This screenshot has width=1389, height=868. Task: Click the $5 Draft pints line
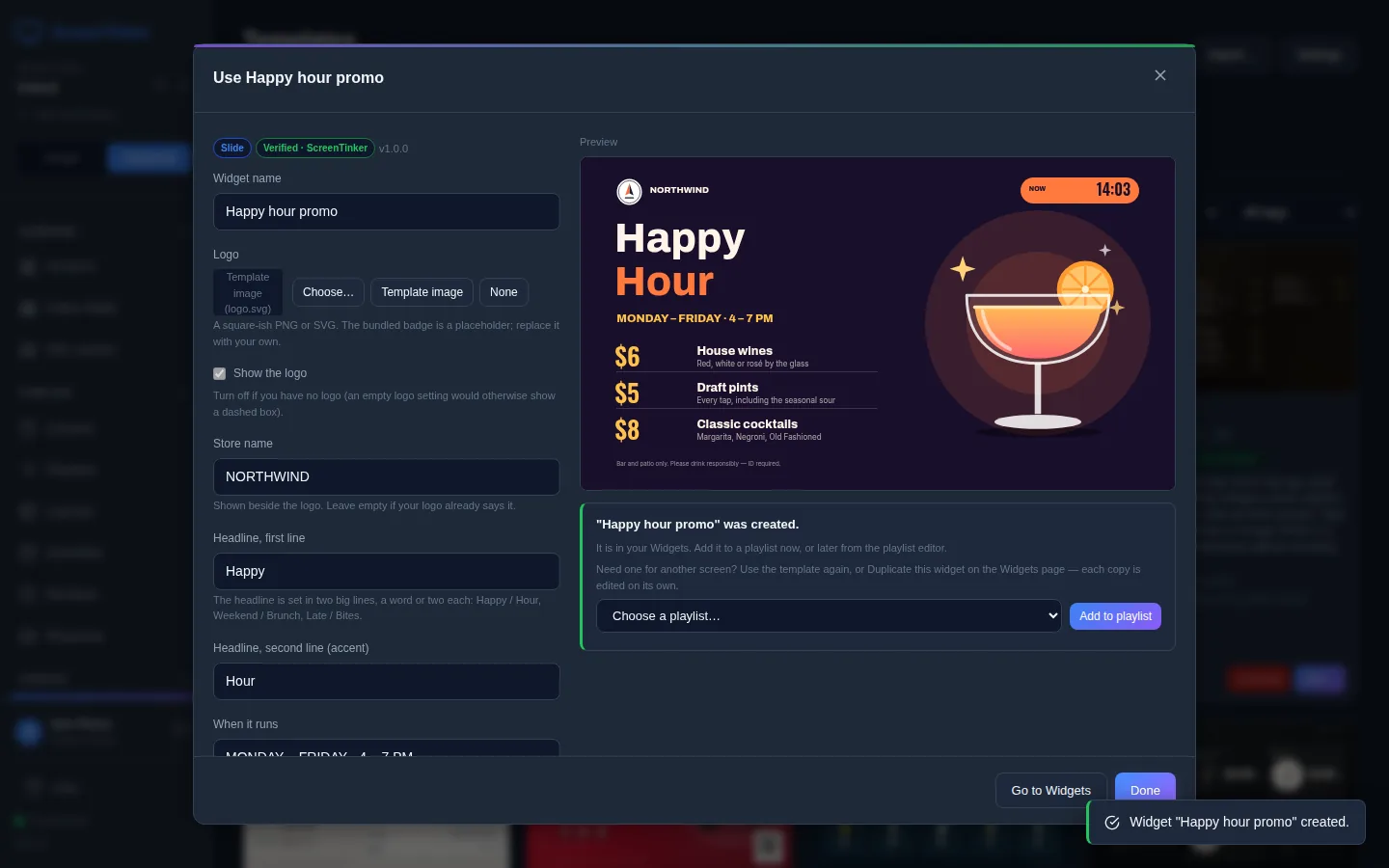coord(746,393)
